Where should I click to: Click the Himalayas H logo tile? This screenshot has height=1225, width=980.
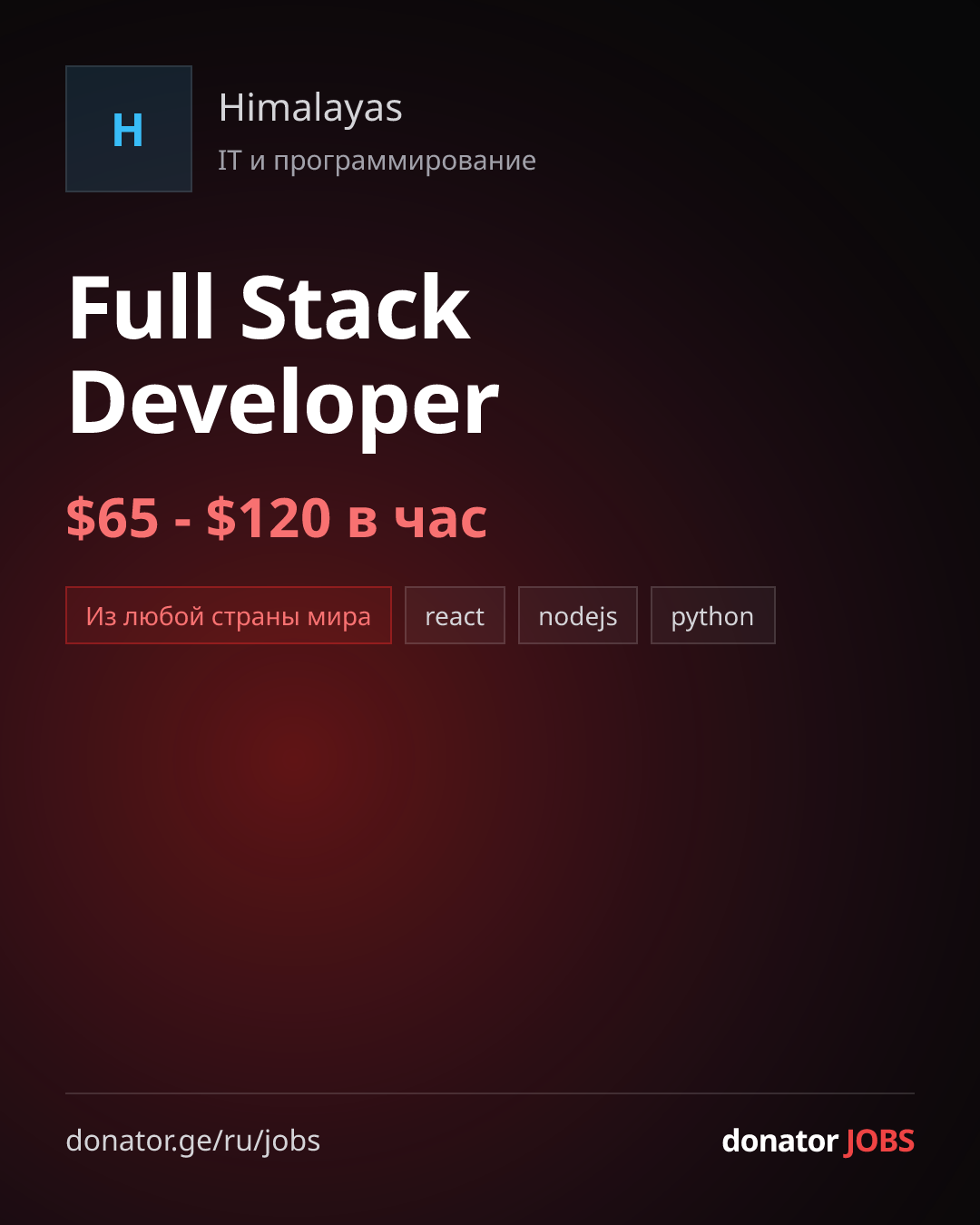tap(129, 129)
